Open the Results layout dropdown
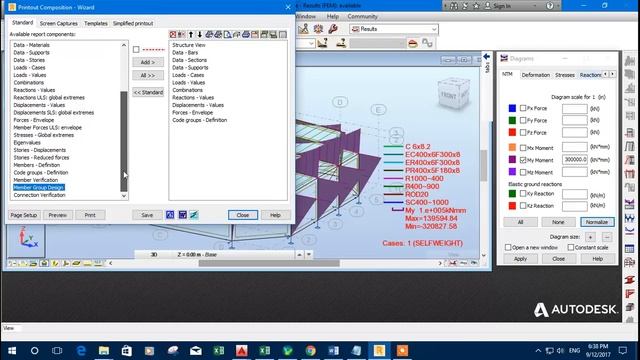640x360 pixels. (x=434, y=29)
